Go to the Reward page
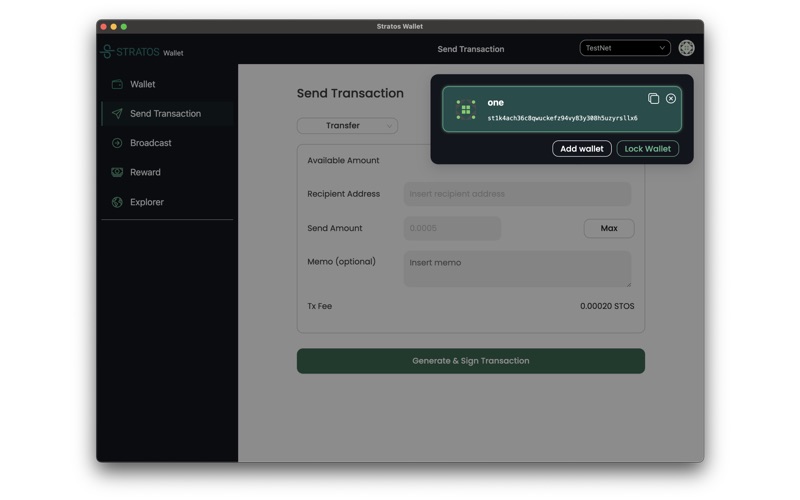 click(167, 172)
